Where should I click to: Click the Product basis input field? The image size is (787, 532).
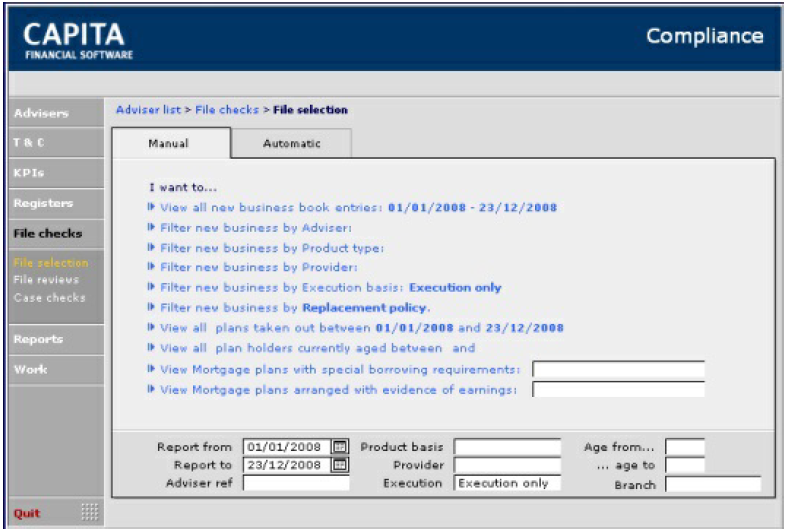coord(507,446)
